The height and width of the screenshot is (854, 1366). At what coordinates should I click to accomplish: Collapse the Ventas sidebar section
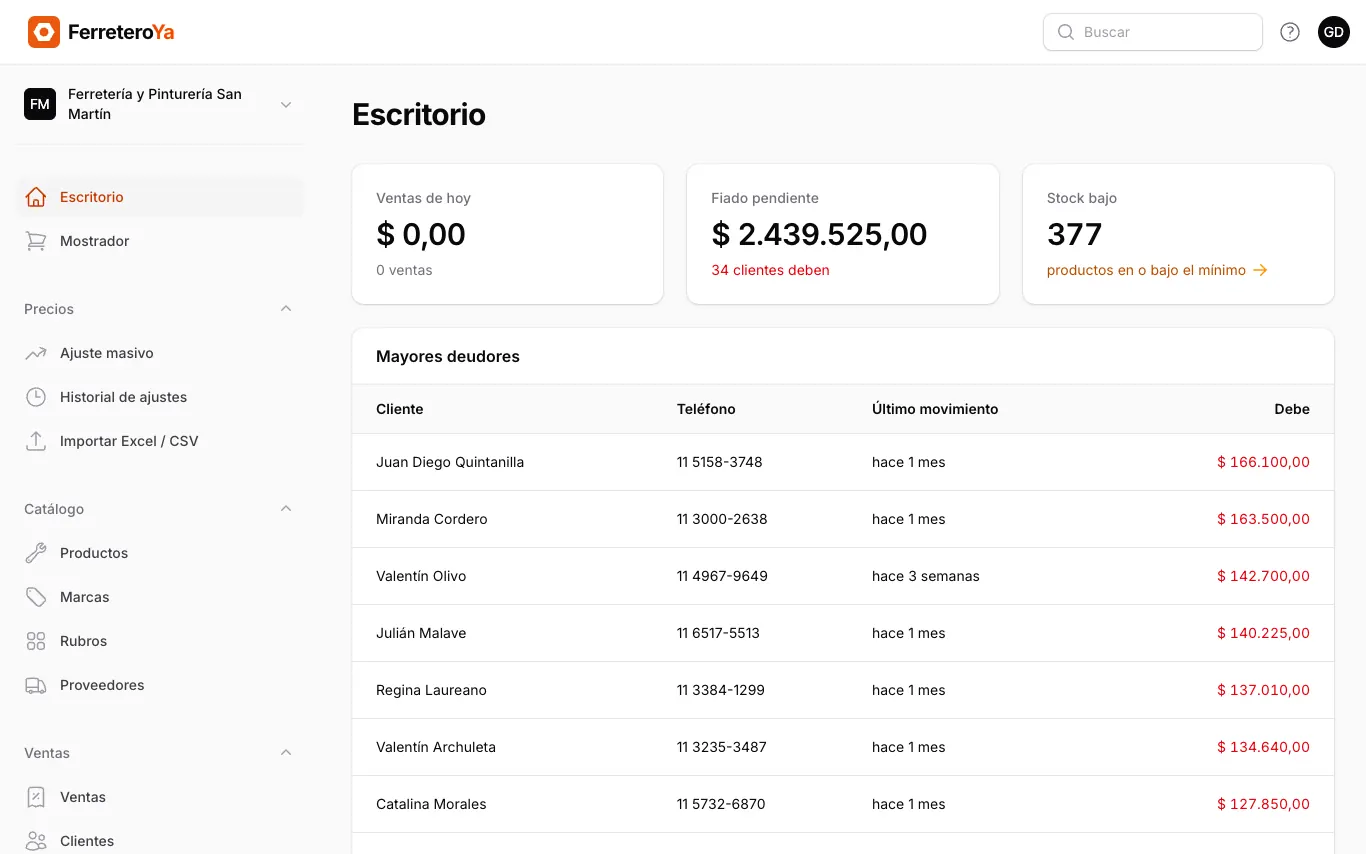[x=286, y=753]
